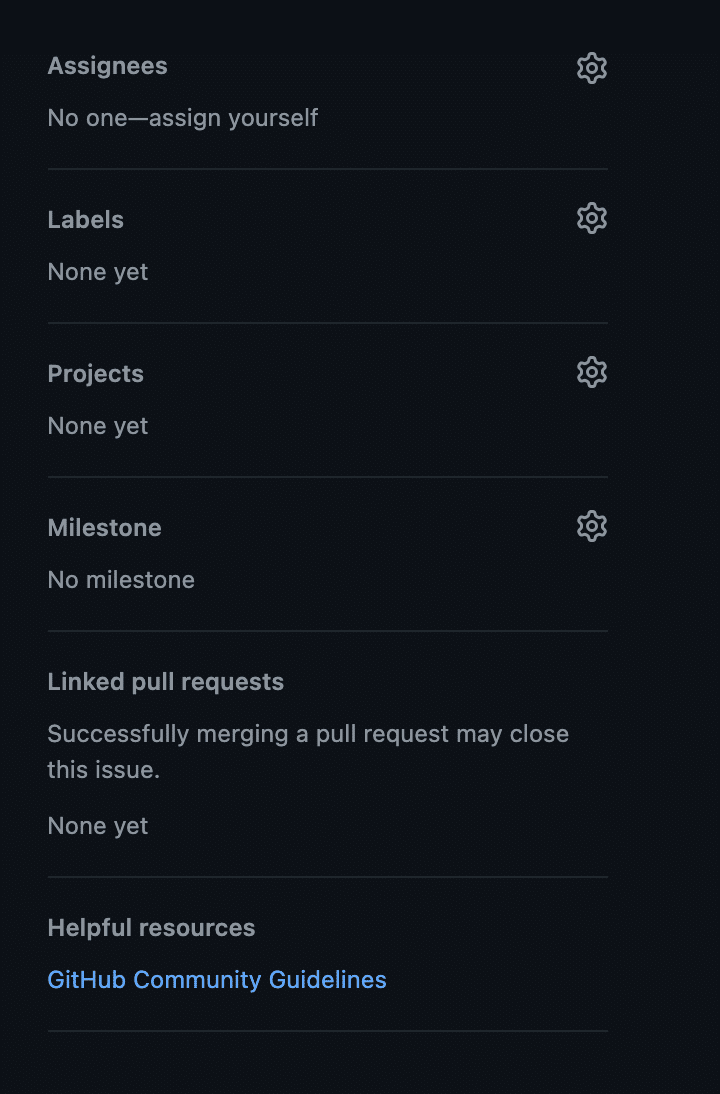This screenshot has width=720, height=1094.
Task: Click the 'No one' assignee text
Action: pos(78,118)
